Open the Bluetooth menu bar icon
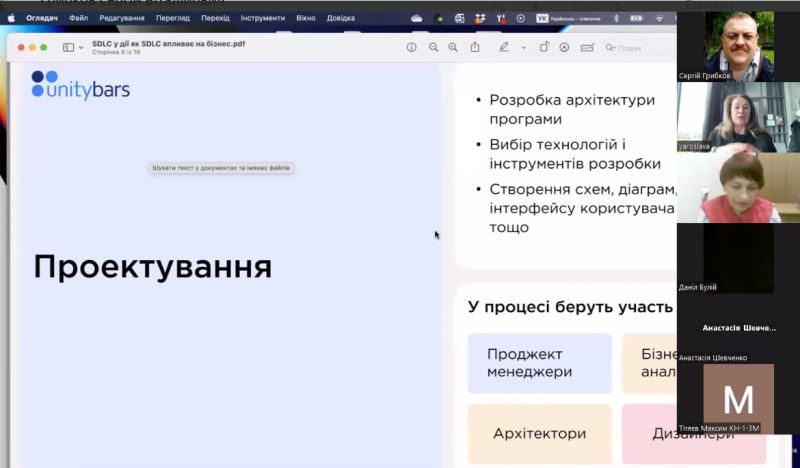 (616, 18)
